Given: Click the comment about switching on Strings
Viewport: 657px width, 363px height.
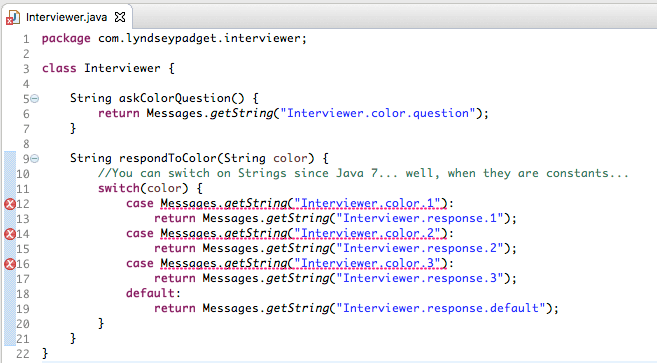Looking at the screenshot, I should 363,174.
